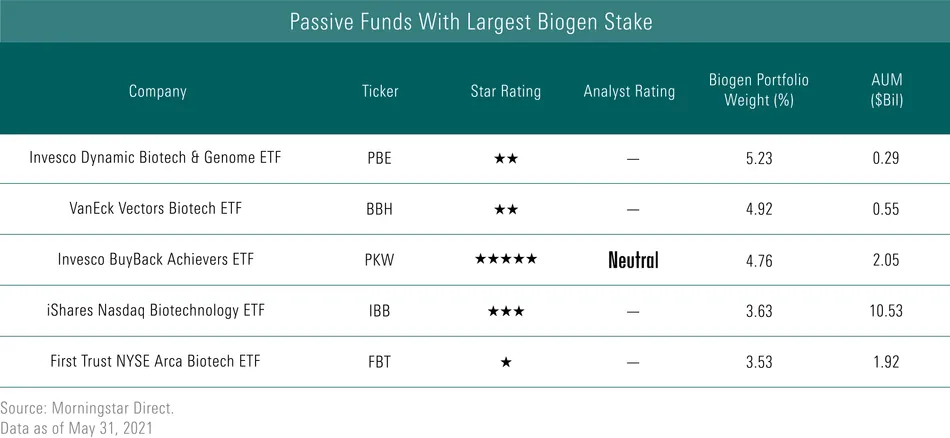
Task: Click the two-star rating for PBE
Action: [505, 159]
